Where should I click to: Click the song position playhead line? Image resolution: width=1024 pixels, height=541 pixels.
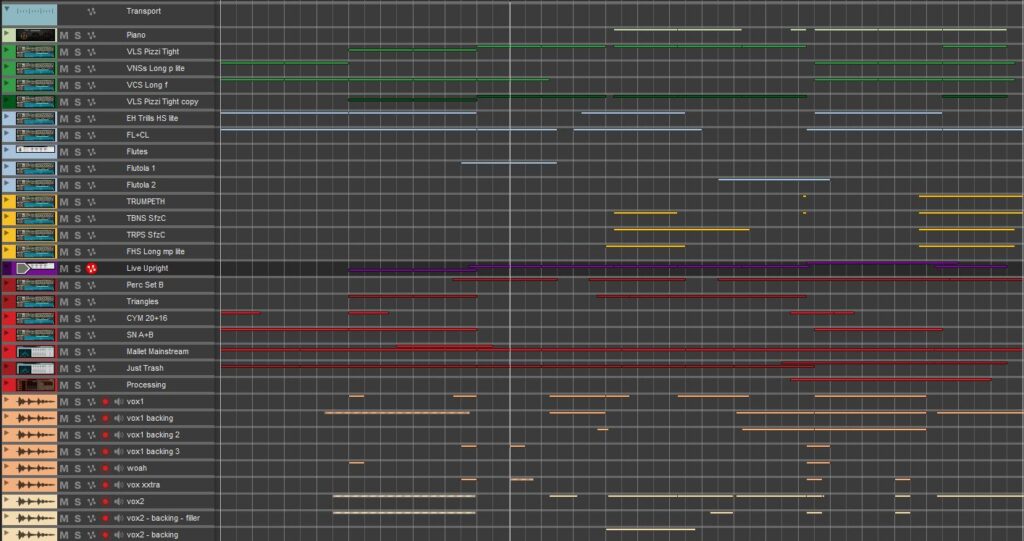510,270
